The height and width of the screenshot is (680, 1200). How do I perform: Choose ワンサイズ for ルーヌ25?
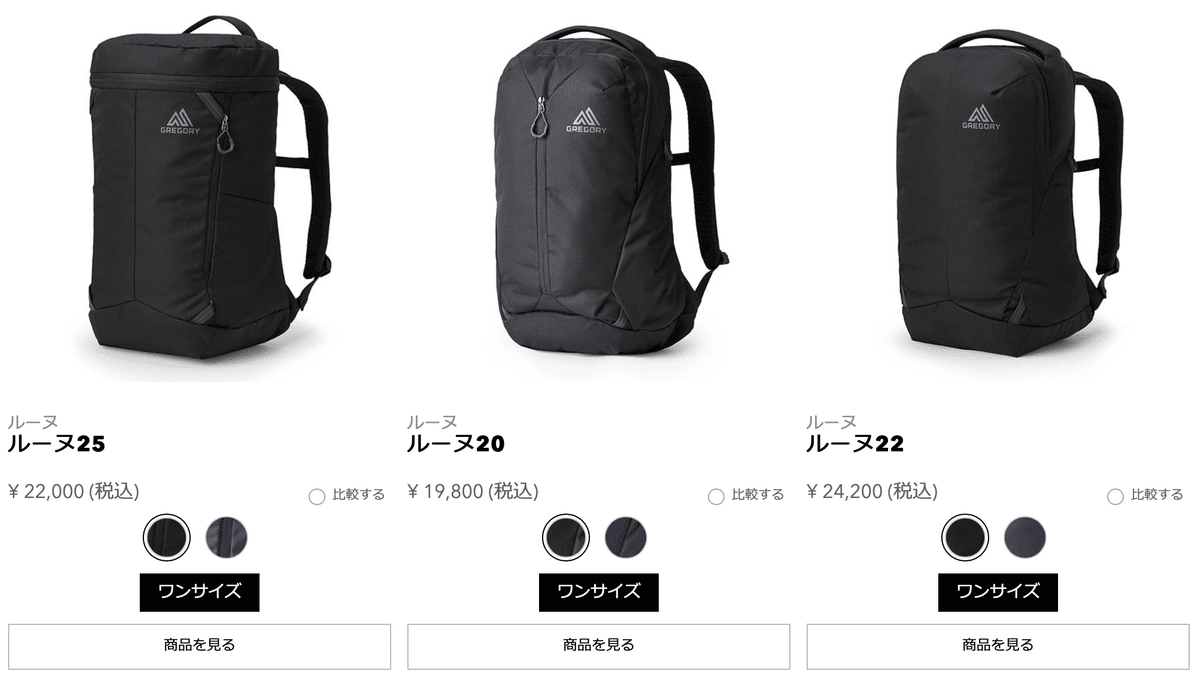tap(200, 592)
